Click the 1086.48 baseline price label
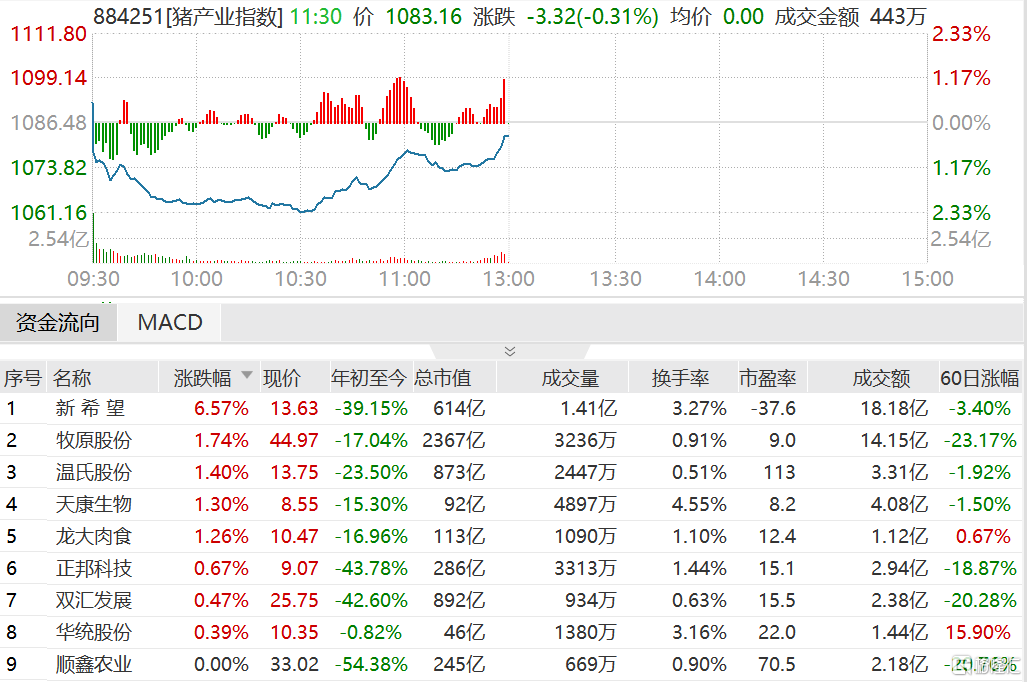Image resolution: width=1027 pixels, height=682 pixels. [x=48, y=123]
